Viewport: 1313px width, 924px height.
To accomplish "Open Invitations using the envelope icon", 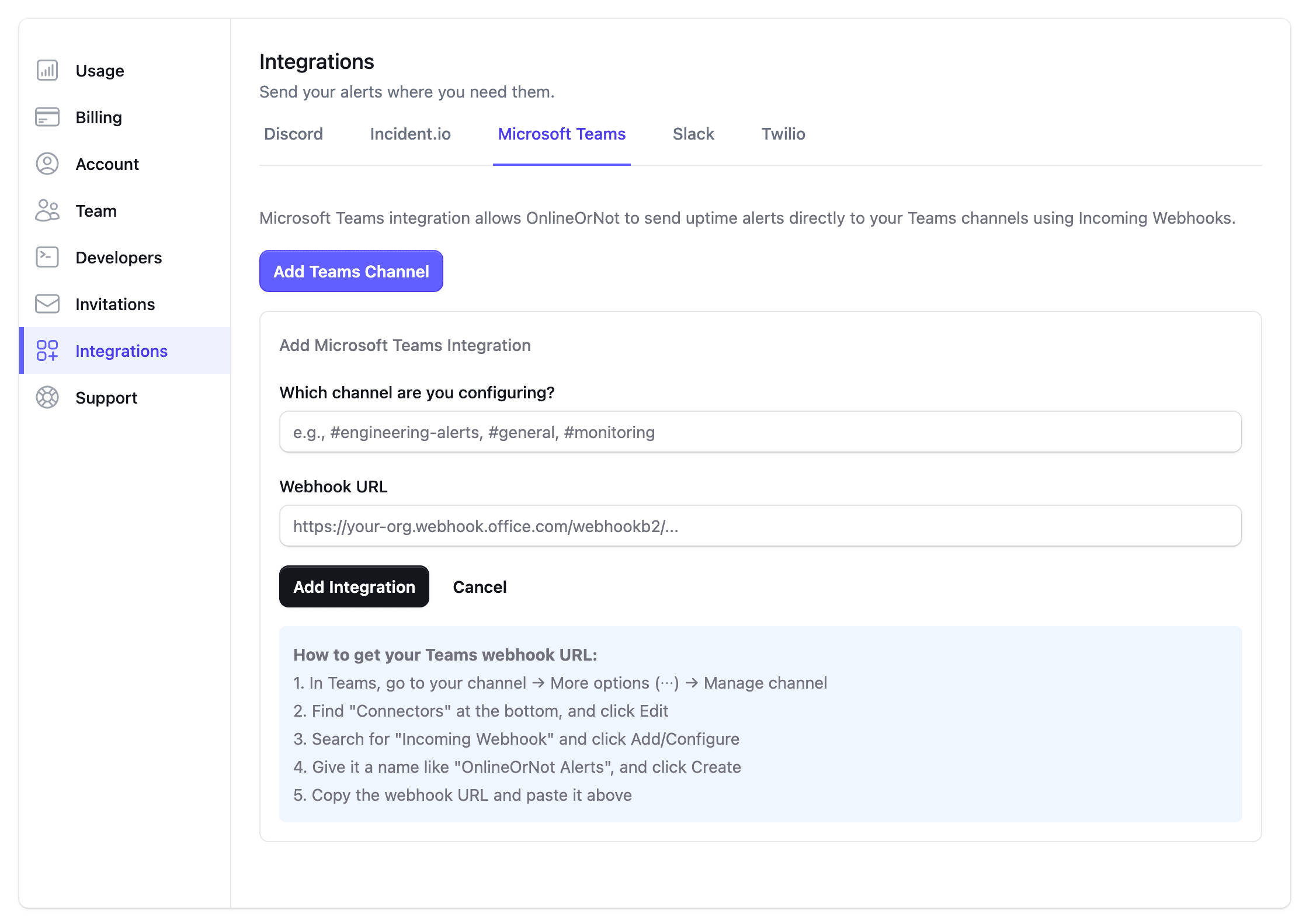I will (47, 304).
